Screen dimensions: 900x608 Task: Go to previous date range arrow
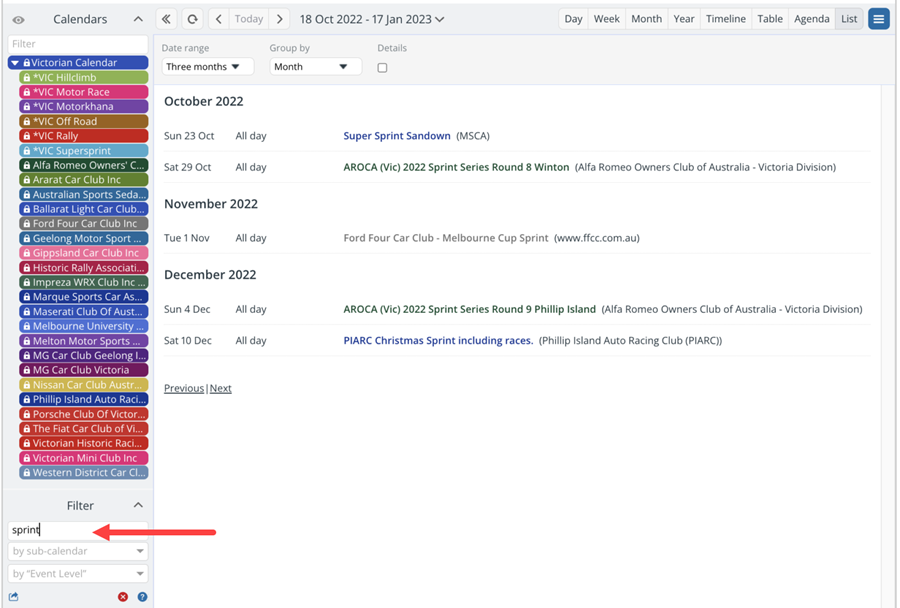tap(219, 19)
